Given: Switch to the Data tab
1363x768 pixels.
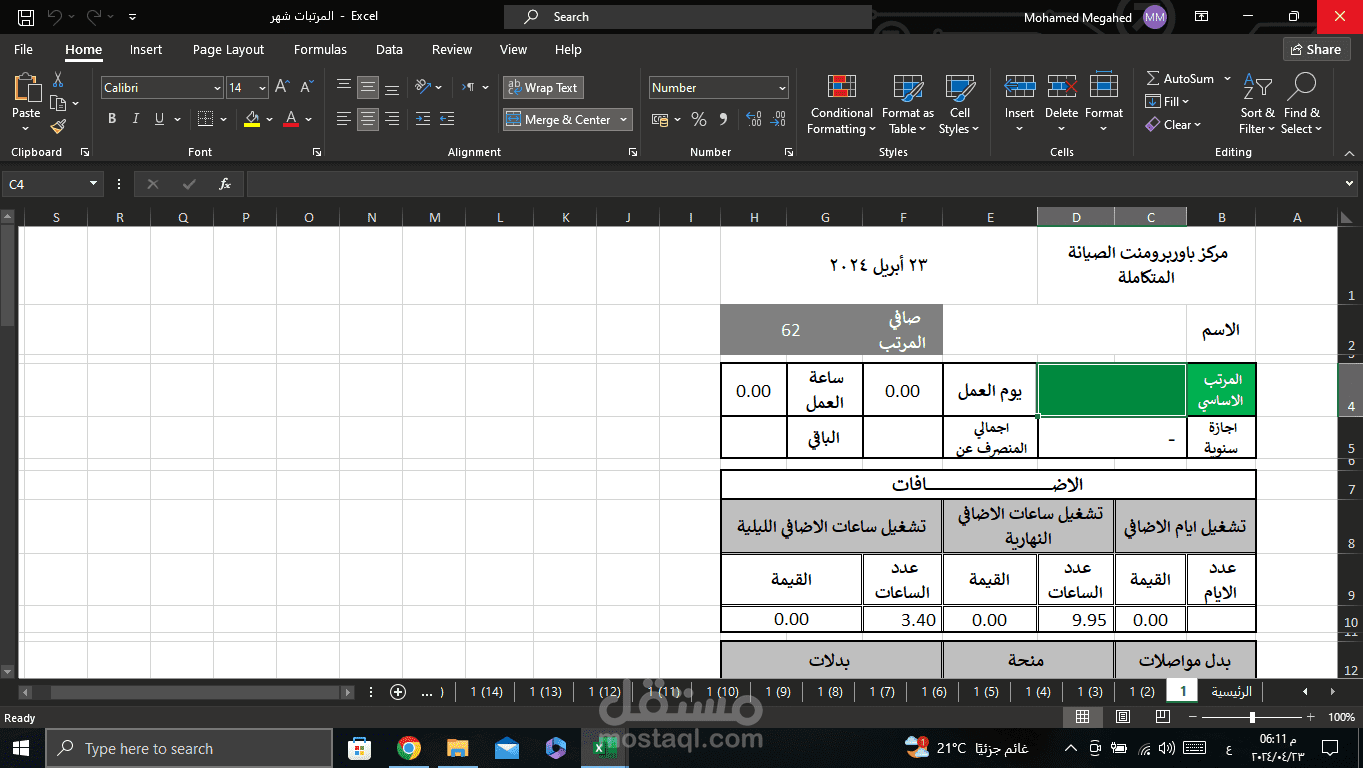Looking at the screenshot, I should (x=389, y=49).
